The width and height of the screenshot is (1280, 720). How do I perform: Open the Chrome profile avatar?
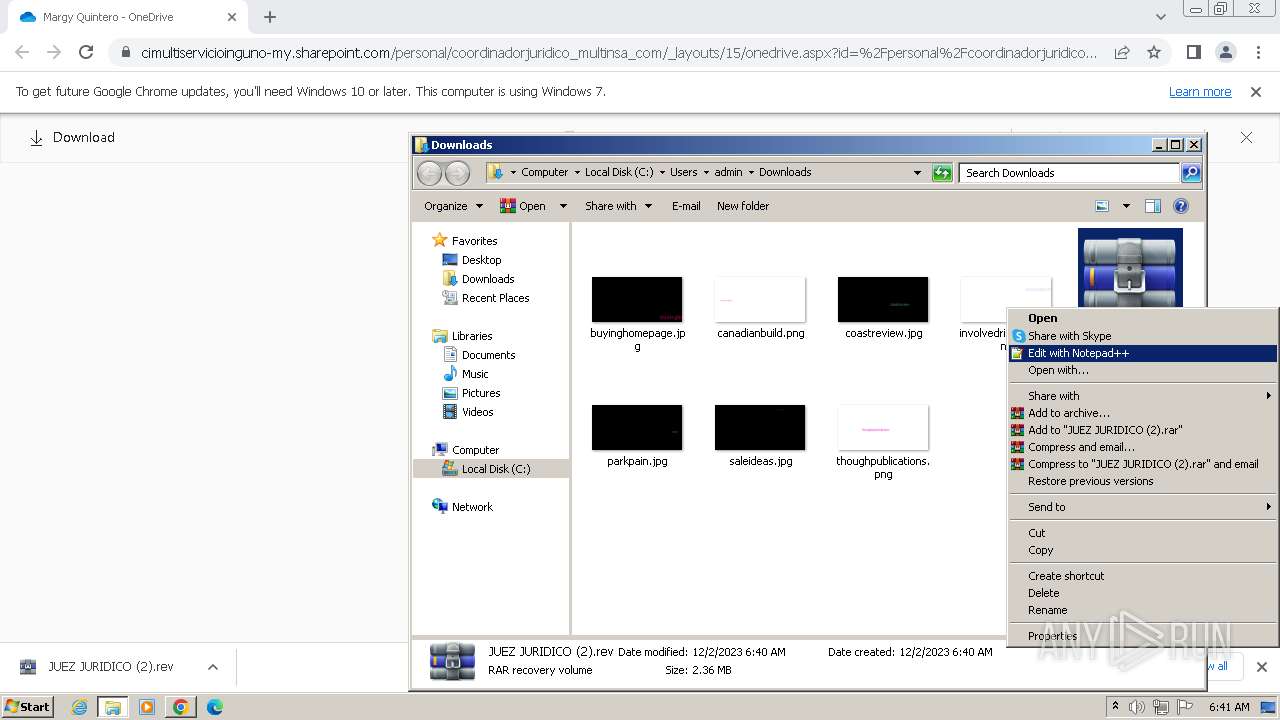pos(1226,52)
